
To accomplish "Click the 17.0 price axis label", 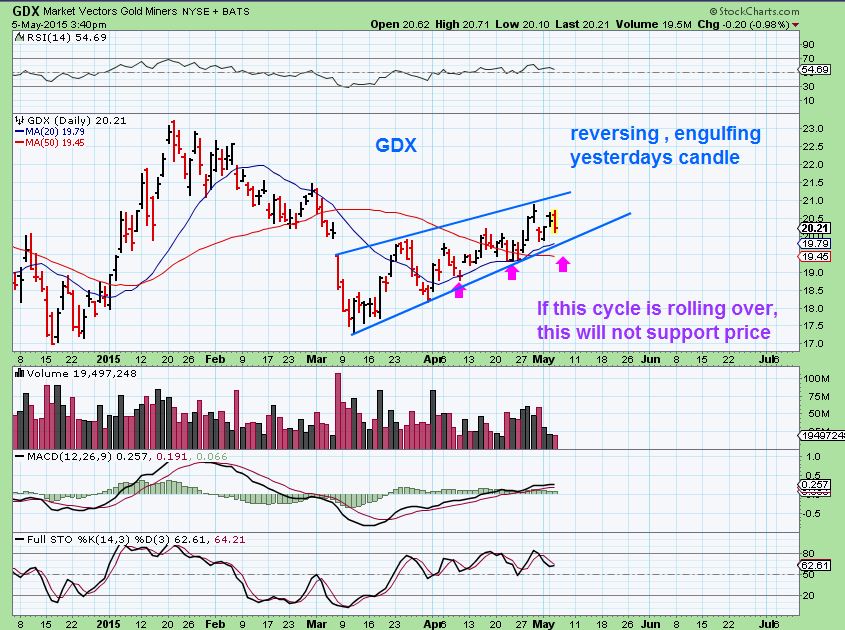I will [813, 343].
